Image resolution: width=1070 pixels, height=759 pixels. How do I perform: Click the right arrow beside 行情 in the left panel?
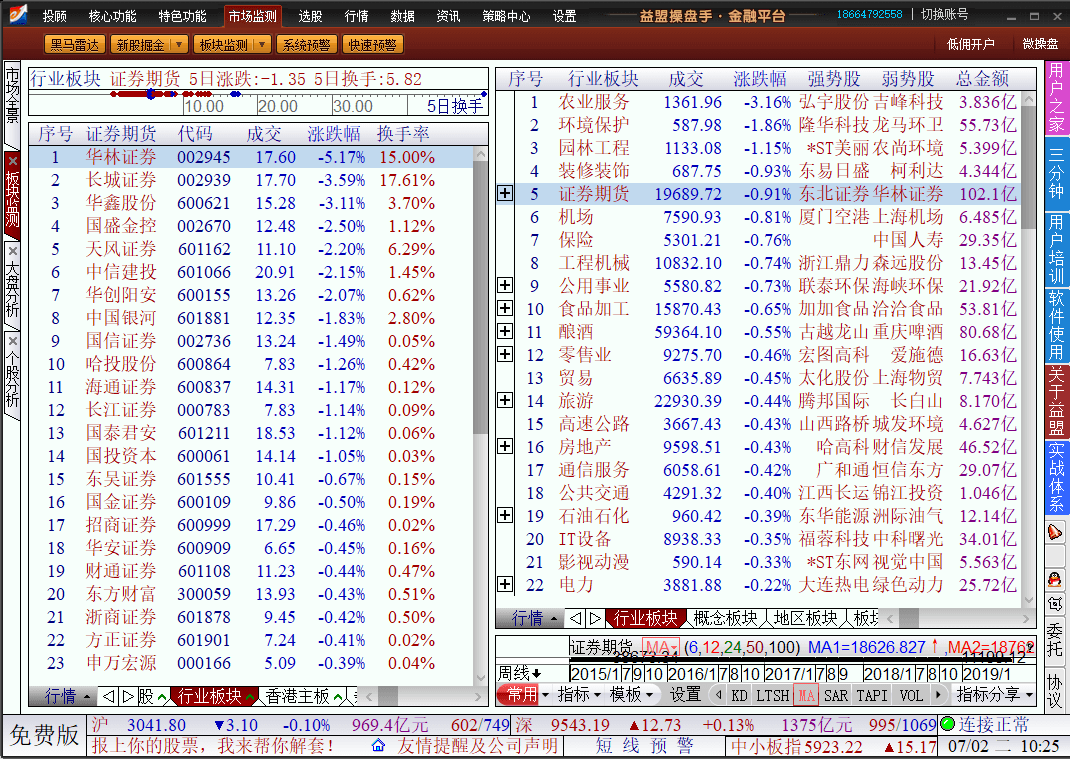click(x=128, y=696)
